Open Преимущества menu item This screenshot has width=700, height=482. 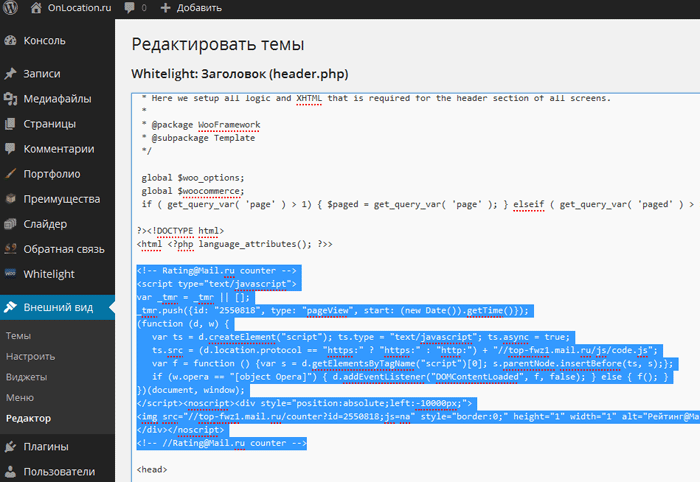(62, 199)
